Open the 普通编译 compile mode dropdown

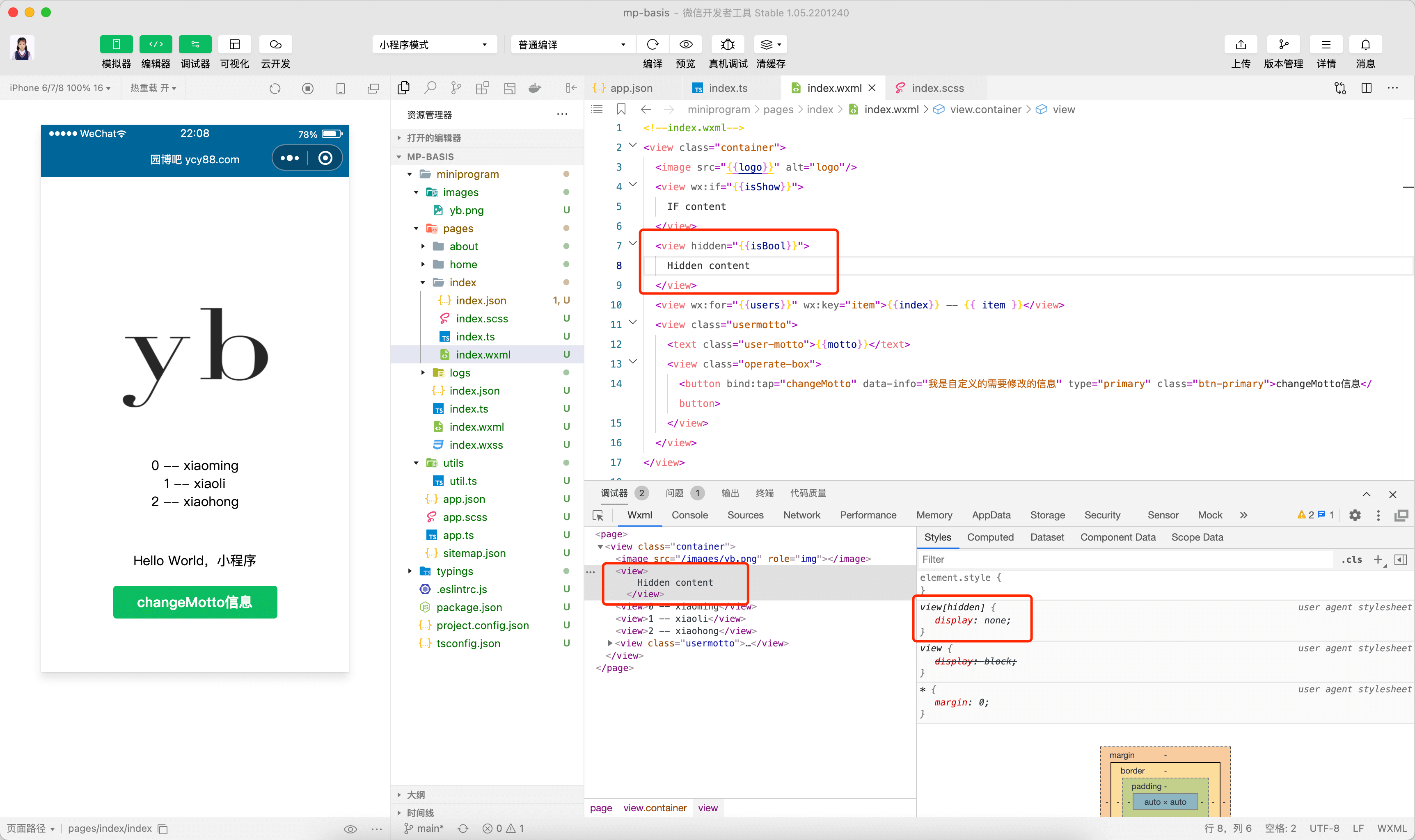(573, 44)
